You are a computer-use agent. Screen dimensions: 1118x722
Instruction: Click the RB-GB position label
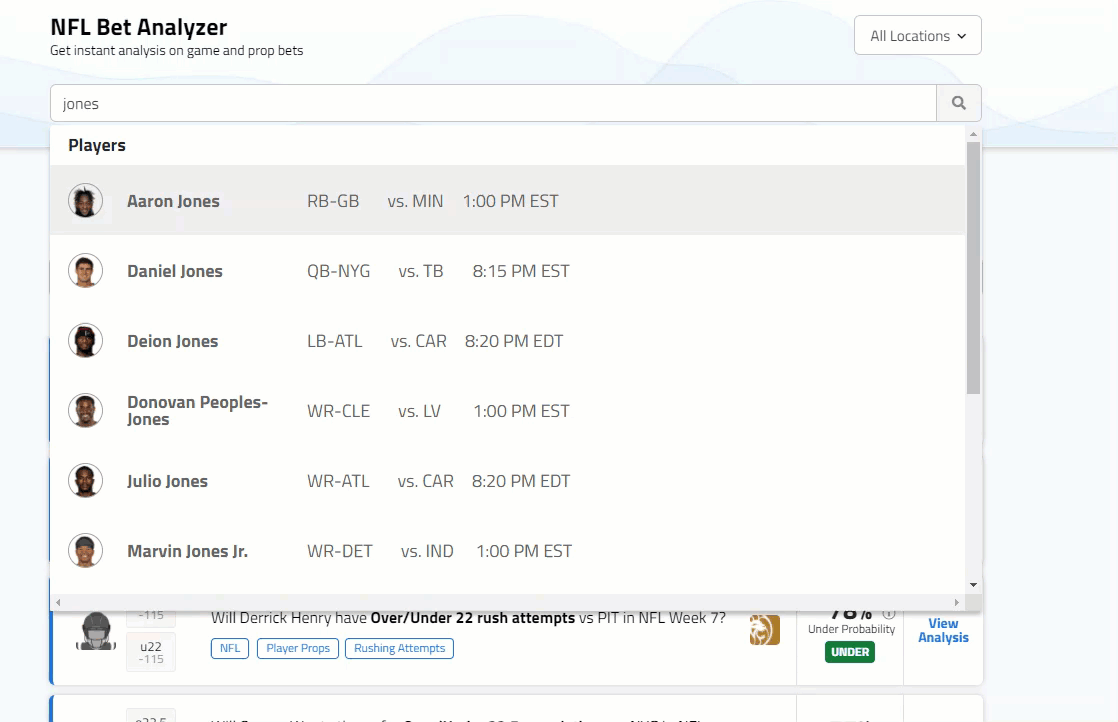point(333,201)
